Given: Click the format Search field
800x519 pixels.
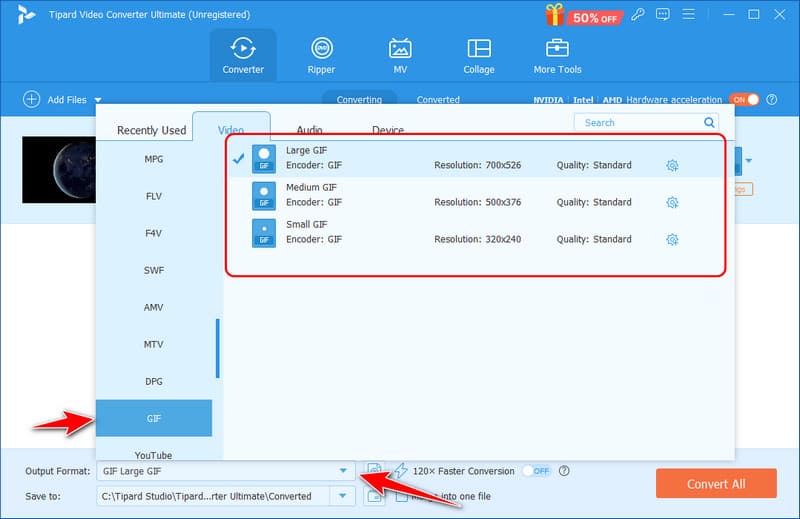Looking at the screenshot, I should (x=646, y=122).
